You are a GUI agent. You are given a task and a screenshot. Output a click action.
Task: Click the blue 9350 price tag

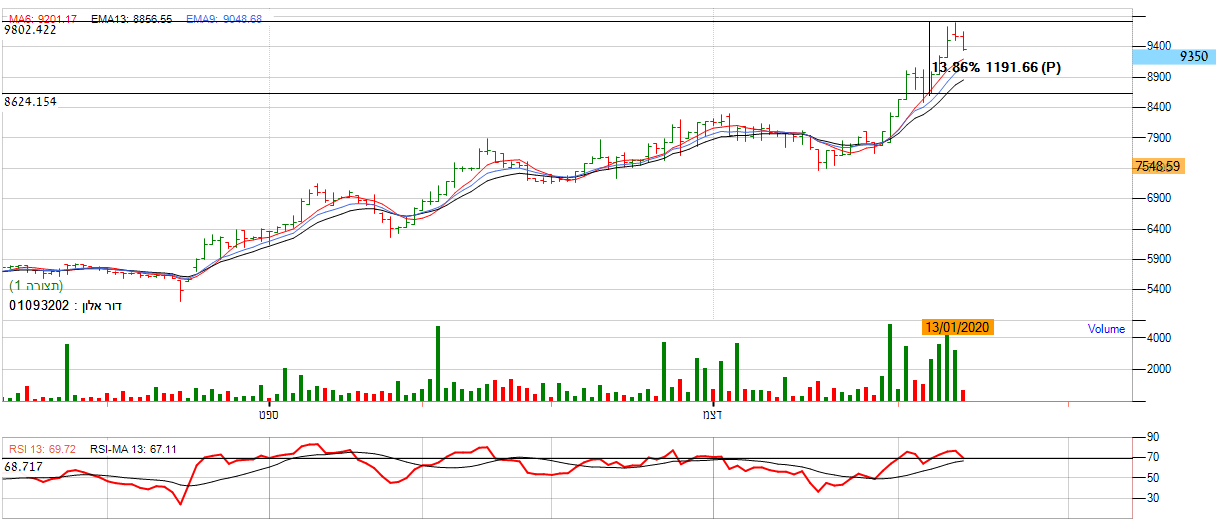coord(1180,57)
